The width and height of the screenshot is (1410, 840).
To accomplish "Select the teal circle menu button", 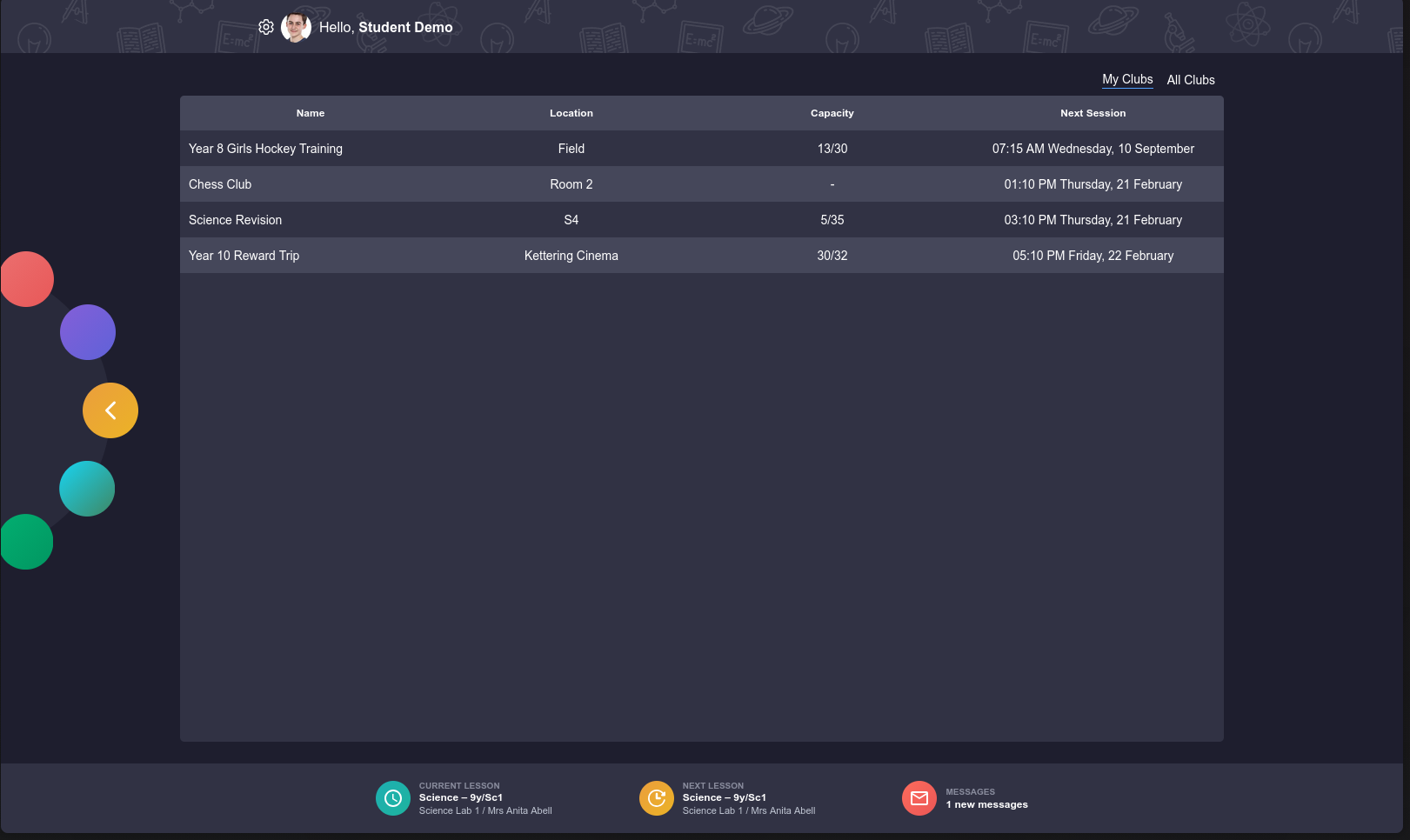I will (x=87, y=489).
